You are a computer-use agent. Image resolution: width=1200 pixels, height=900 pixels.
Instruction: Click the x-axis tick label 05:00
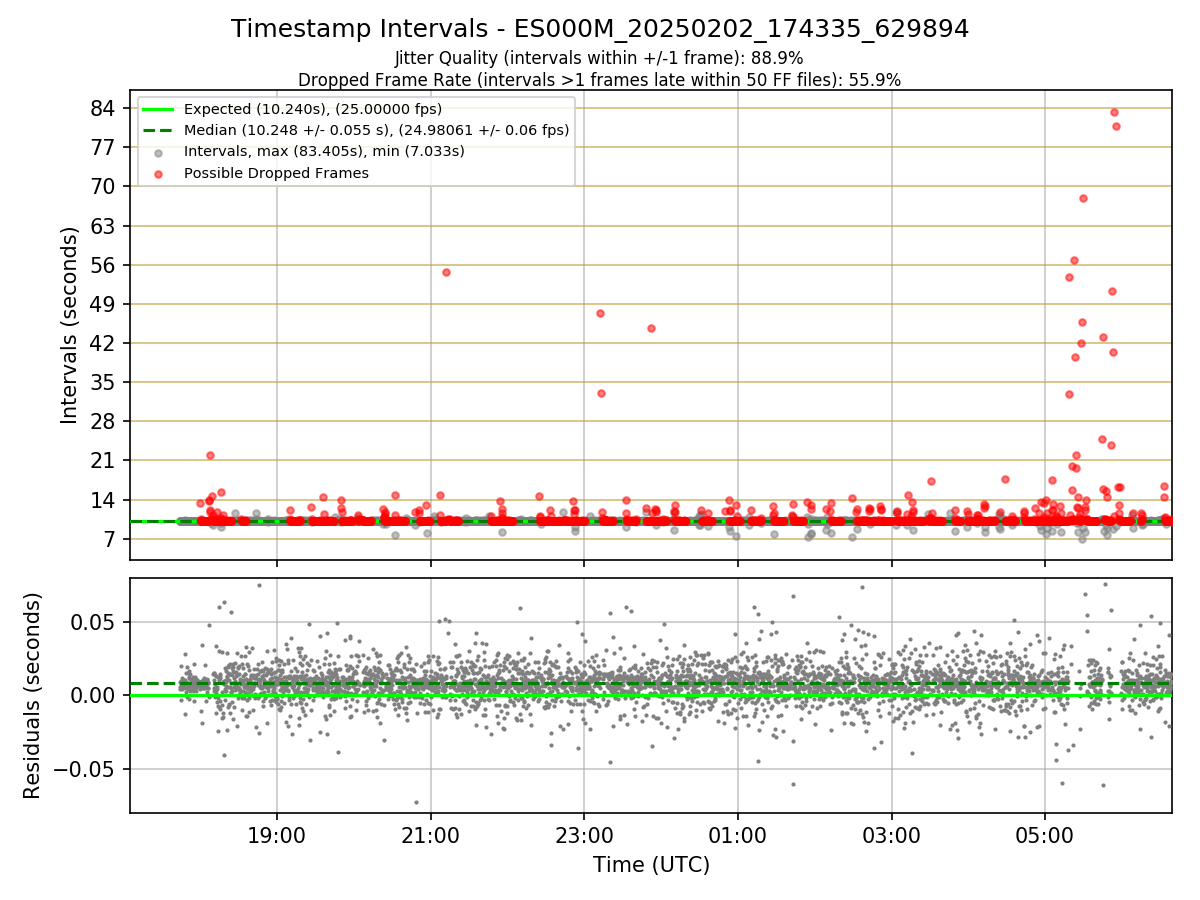click(1045, 835)
